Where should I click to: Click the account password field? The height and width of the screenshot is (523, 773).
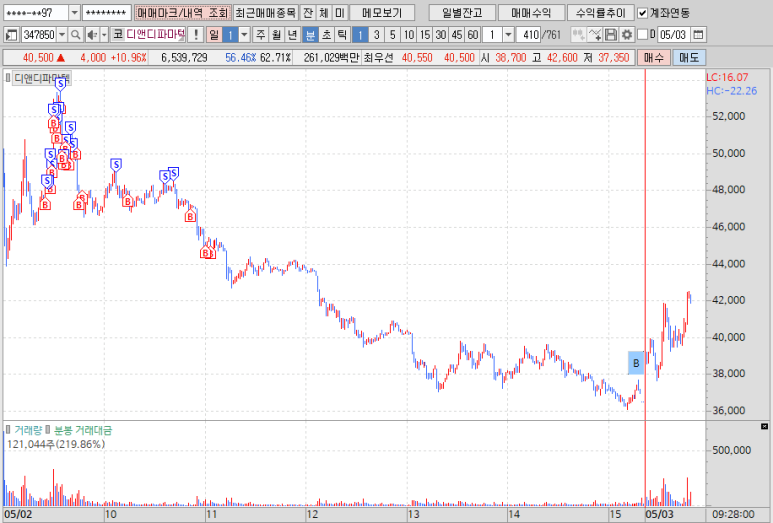coord(107,13)
